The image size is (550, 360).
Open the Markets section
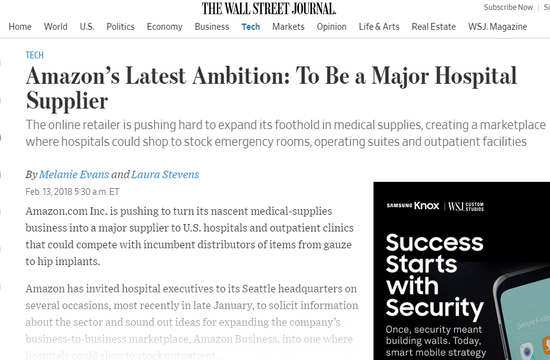(288, 27)
